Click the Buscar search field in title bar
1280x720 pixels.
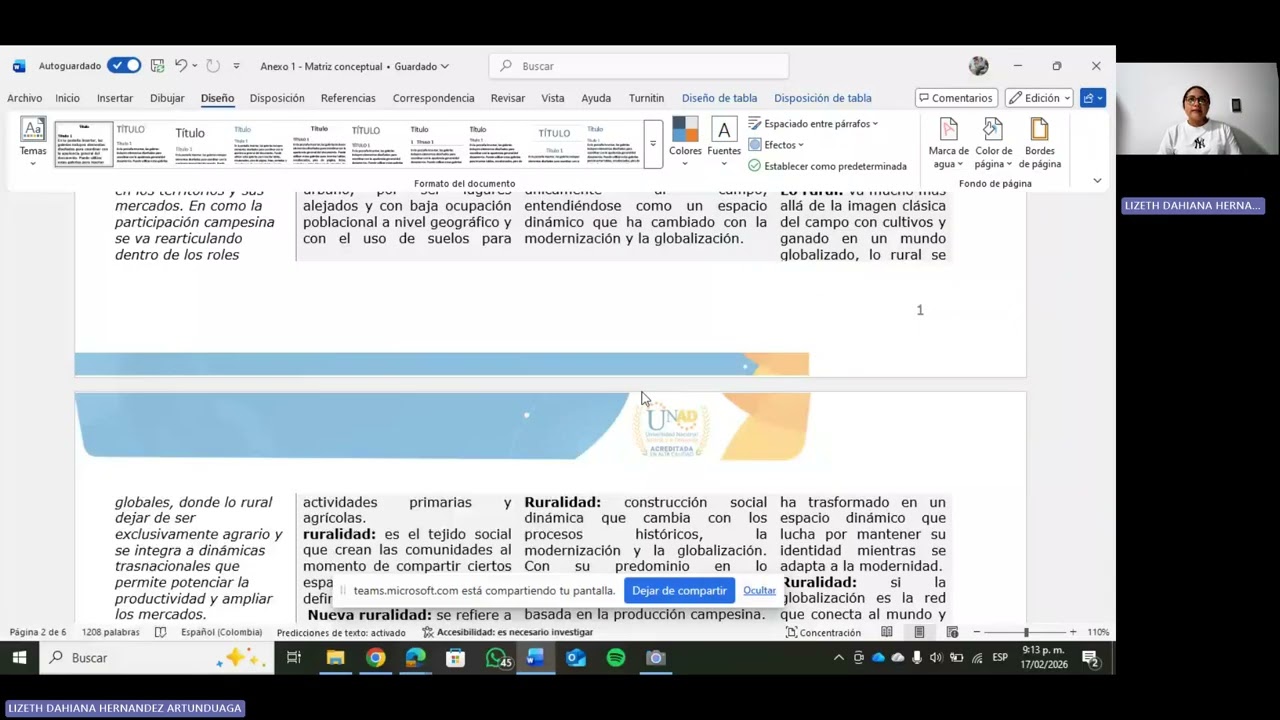(x=639, y=66)
